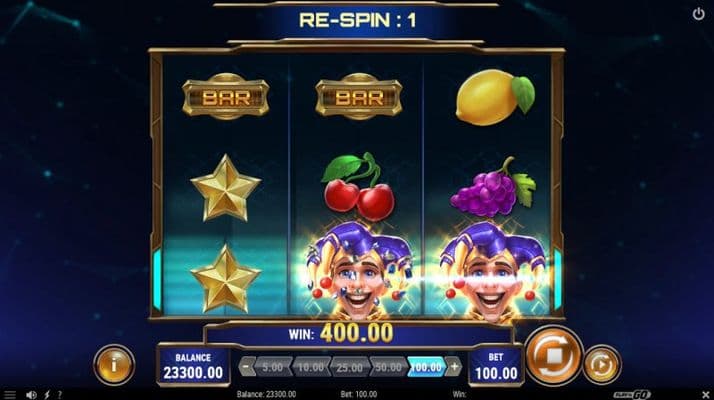714x400 pixels.
Task: Click the power icon in the top corner
Action: pos(699,14)
